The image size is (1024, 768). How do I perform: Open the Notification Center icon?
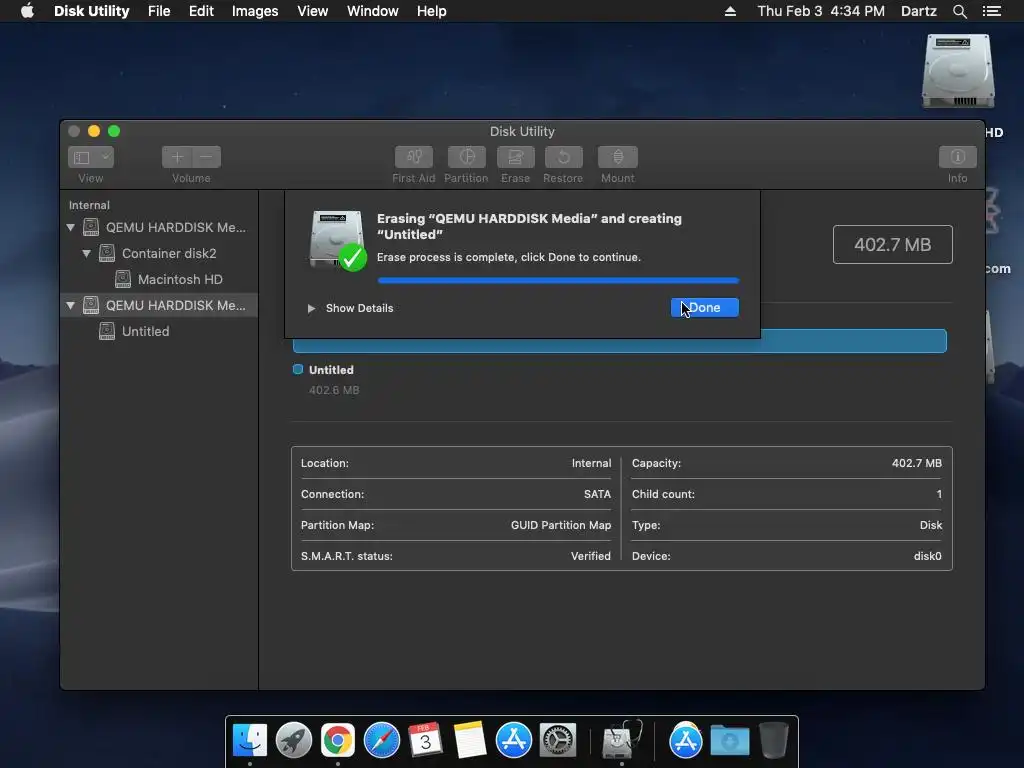point(991,11)
